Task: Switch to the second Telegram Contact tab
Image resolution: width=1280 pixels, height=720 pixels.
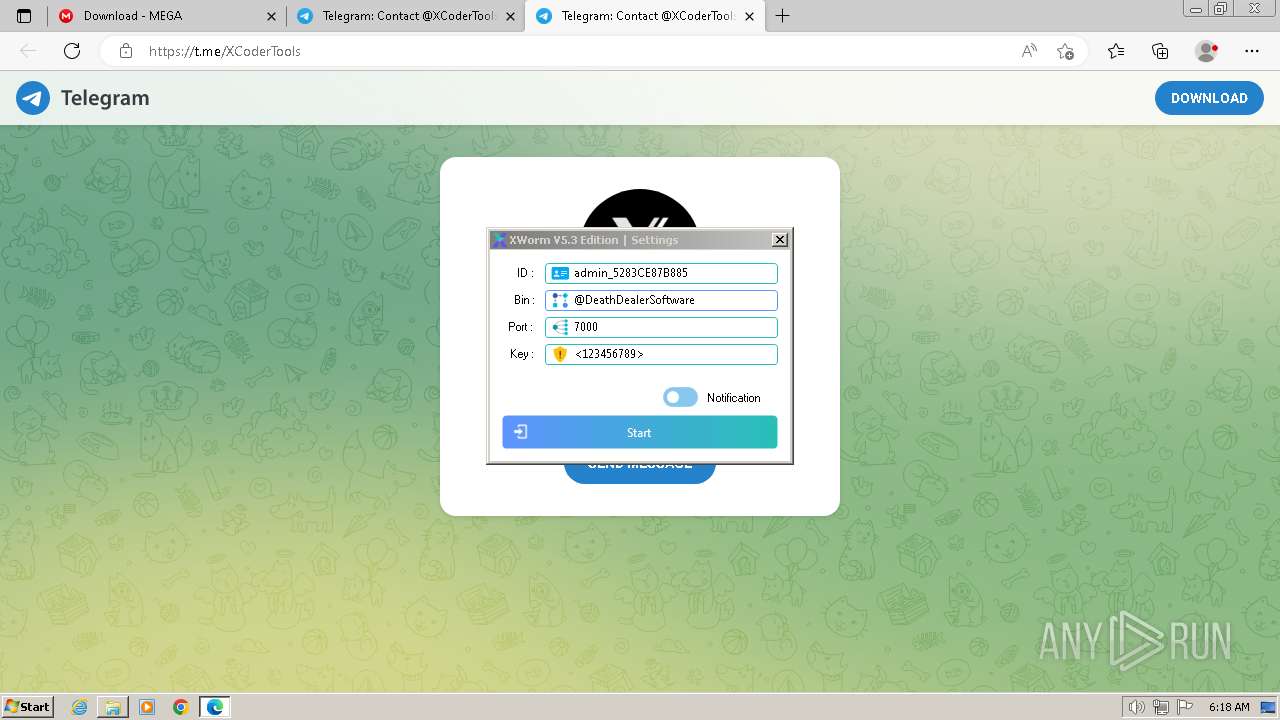Action: pyautogui.click(x=405, y=16)
